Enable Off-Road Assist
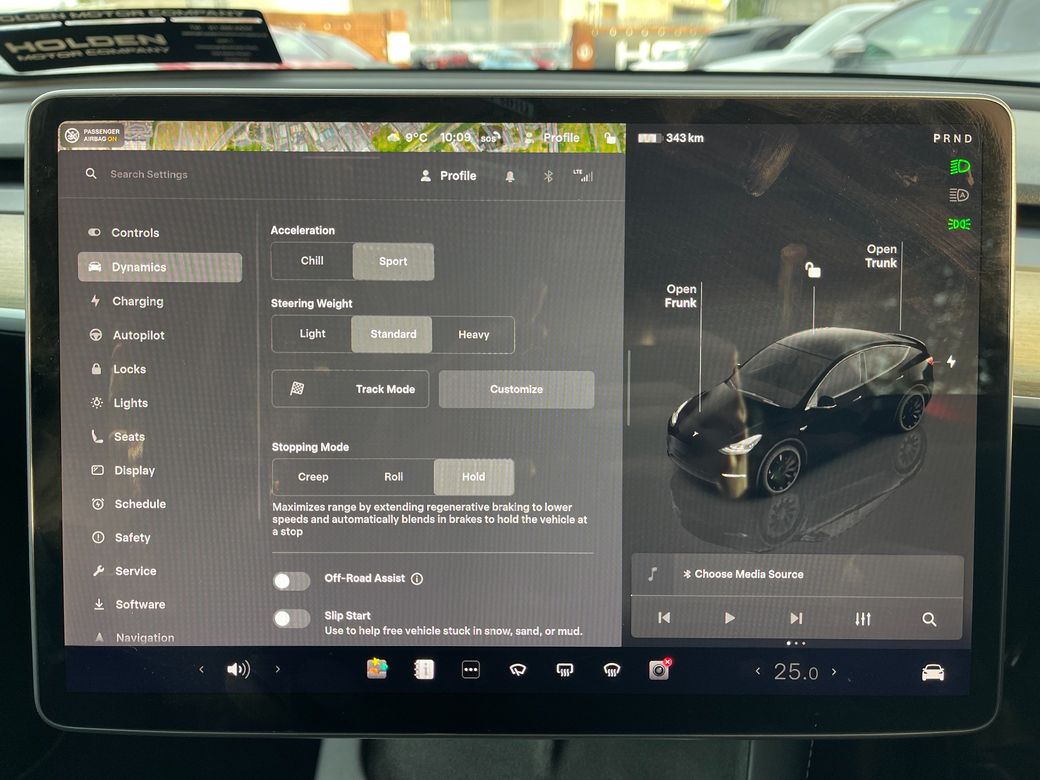 coord(291,580)
